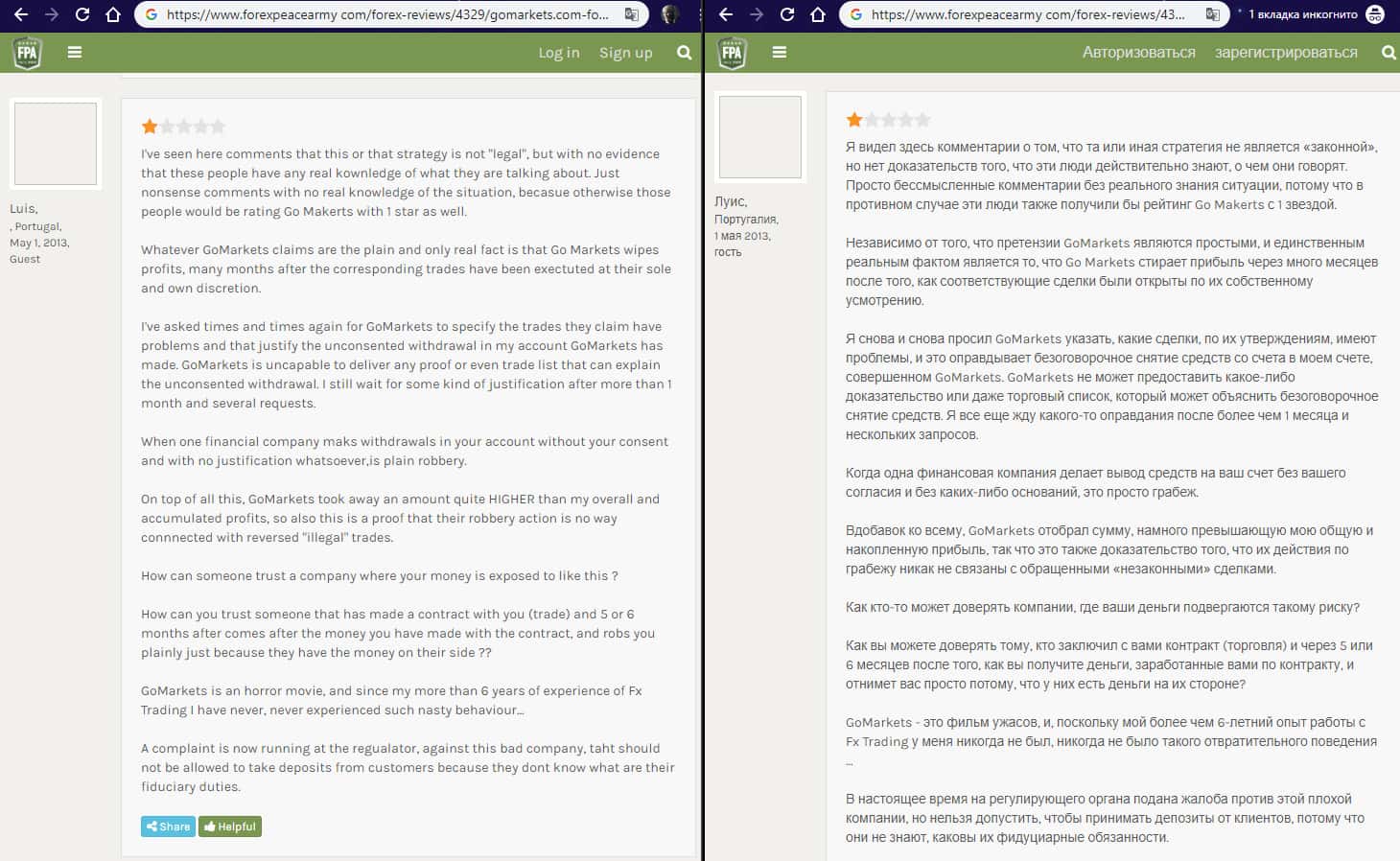The width and height of the screenshot is (1400, 861).
Task: Click the paragraph starting 'Я видел здесь комментарии'
Action: click(x=1111, y=176)
